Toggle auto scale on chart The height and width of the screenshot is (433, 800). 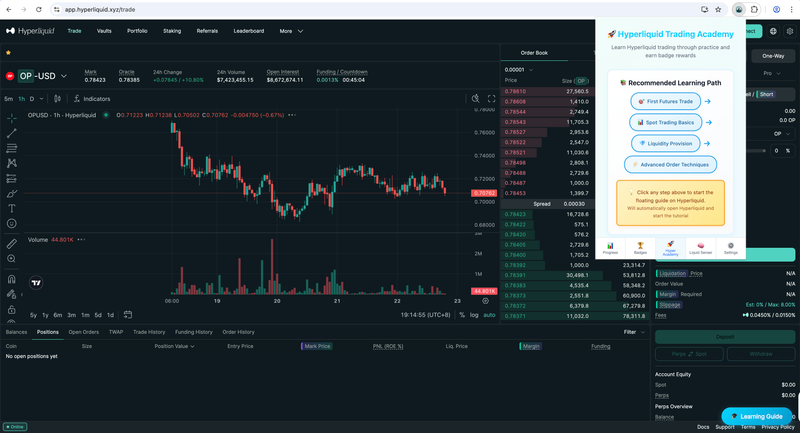(489, 315)
